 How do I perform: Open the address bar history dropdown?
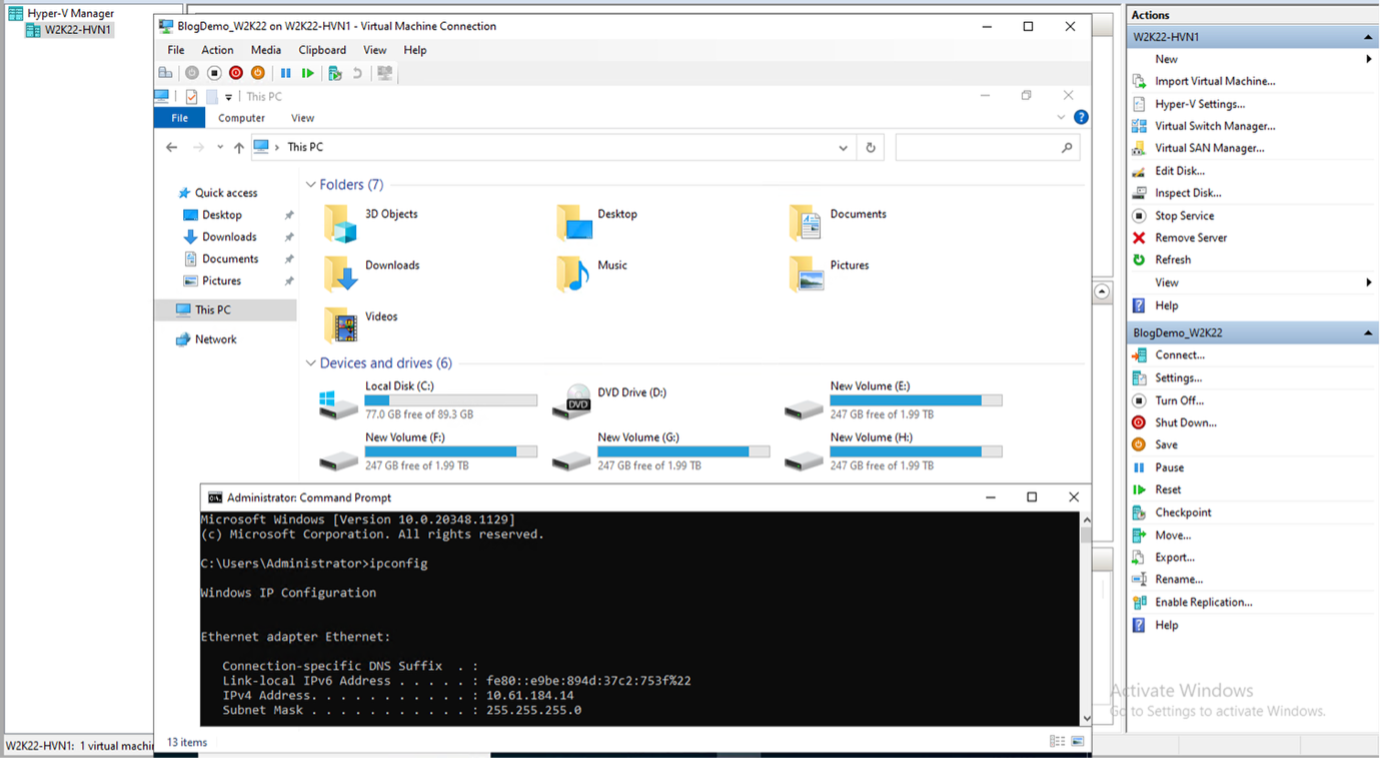point(844,148)
